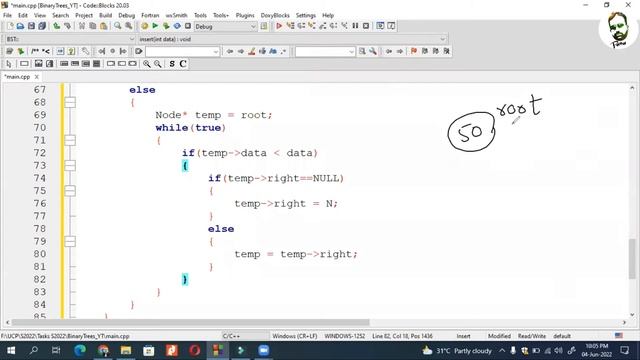Image resolution: width=640 pixels, height=360 pixels.
Task: Click the Read/Write status bar entry
Action: 532,336
